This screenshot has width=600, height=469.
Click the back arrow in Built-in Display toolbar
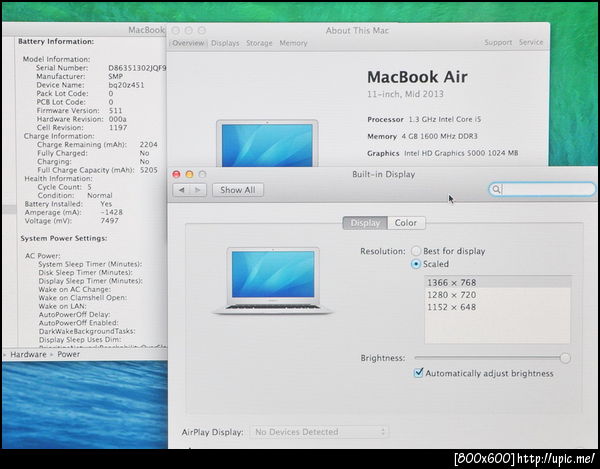[182, 190]
